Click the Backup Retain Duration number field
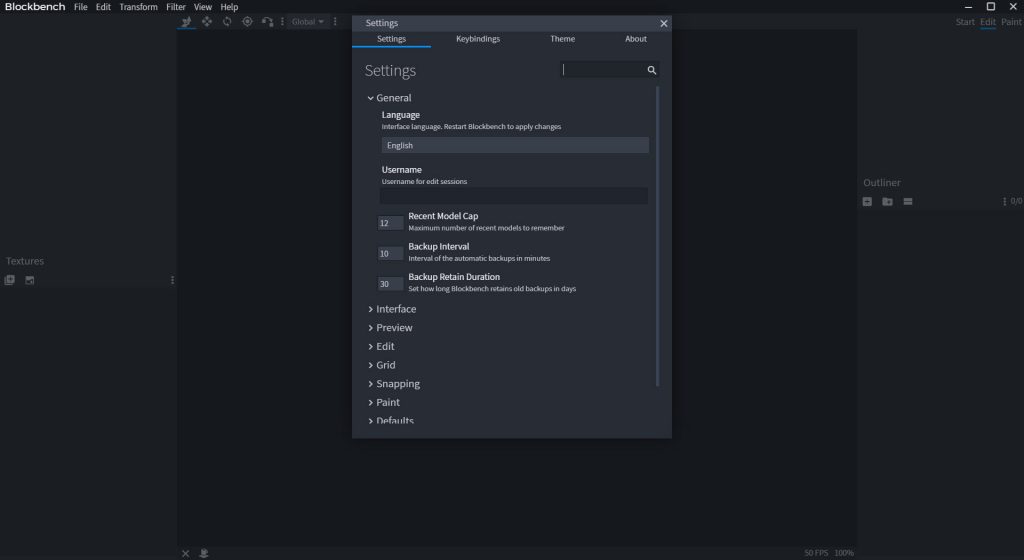 point(390,284)
